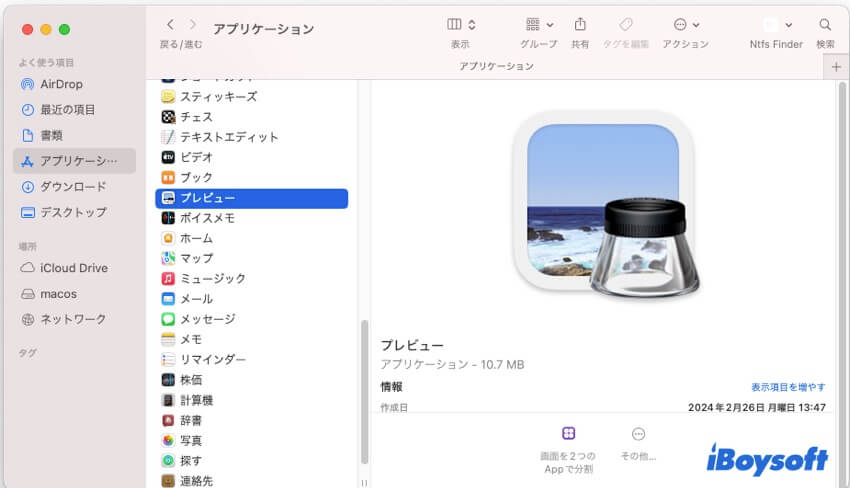Select 探す in the app list
Image resolution: width=850 pixels, height=488 pixels.
click(x=252, y=461)
